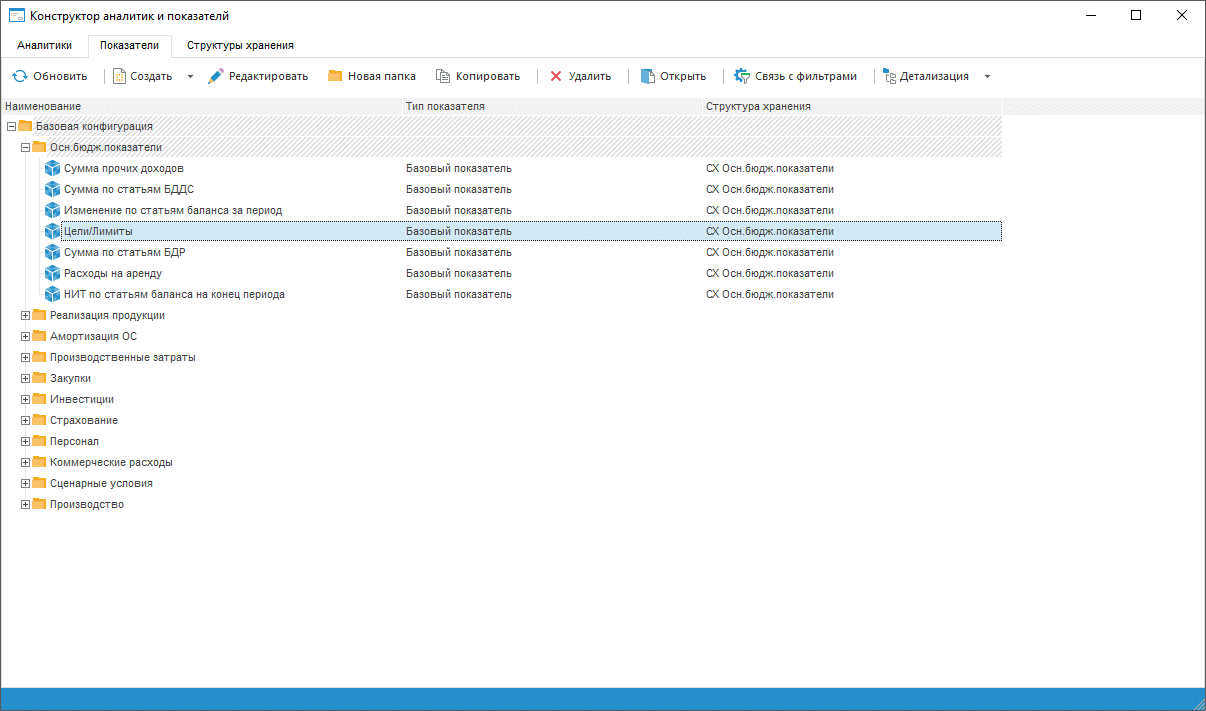1206x711 pixels.
Task: Click the Редактировать pencil icon
Action: pyautogui.click(x=216, y=76)
